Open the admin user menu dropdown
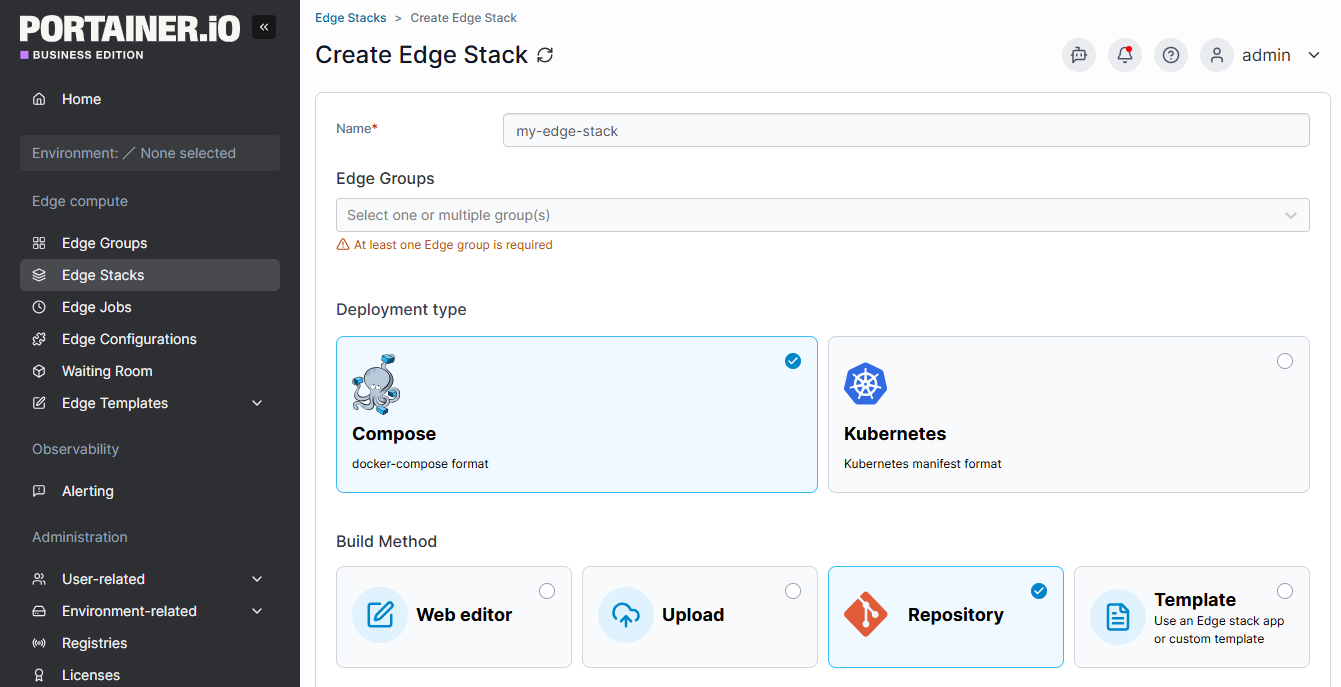 coord(1314,56)
